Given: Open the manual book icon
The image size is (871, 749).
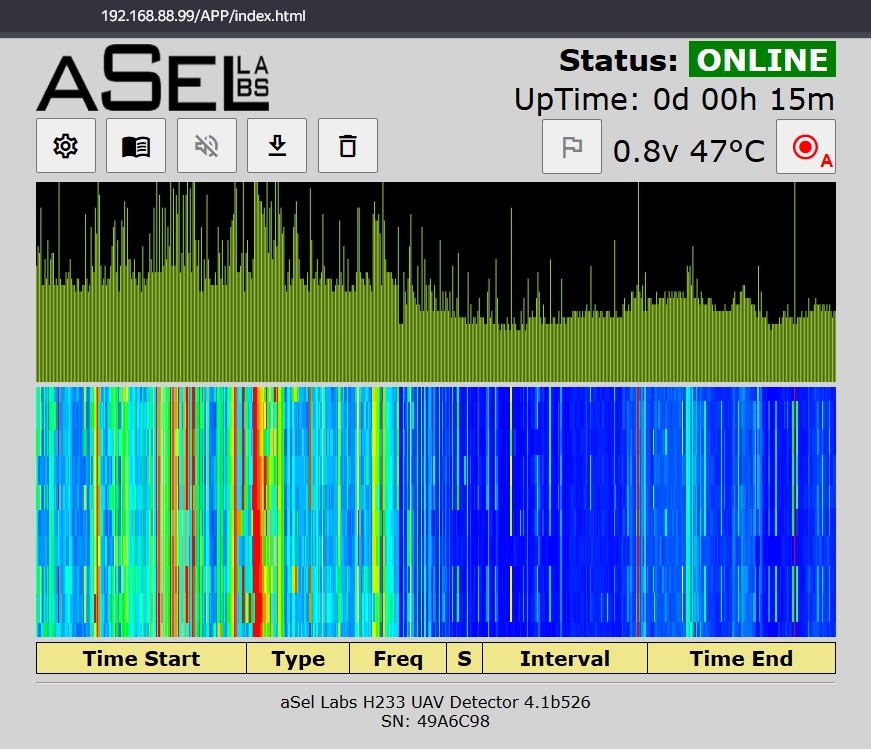Looking at the screenshot, I should pos(136,146).
